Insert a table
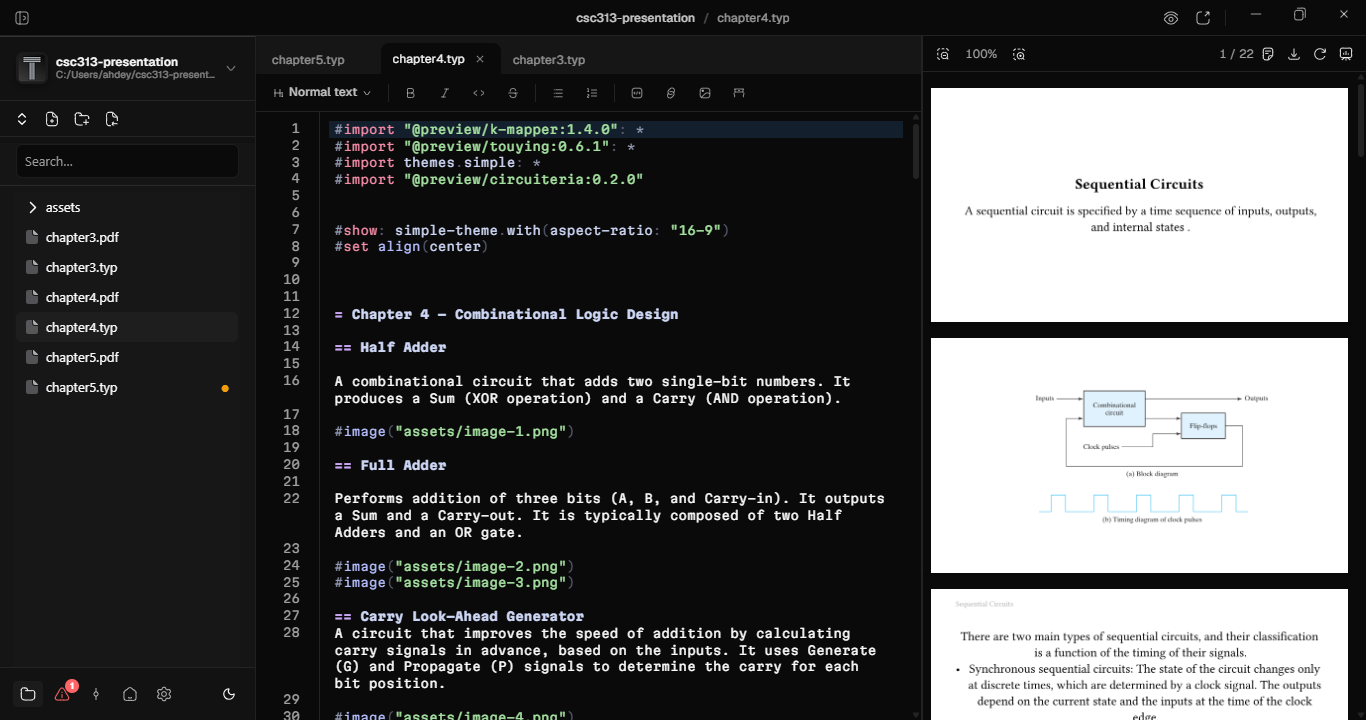 pyautogui.click(x=739, y=93)
